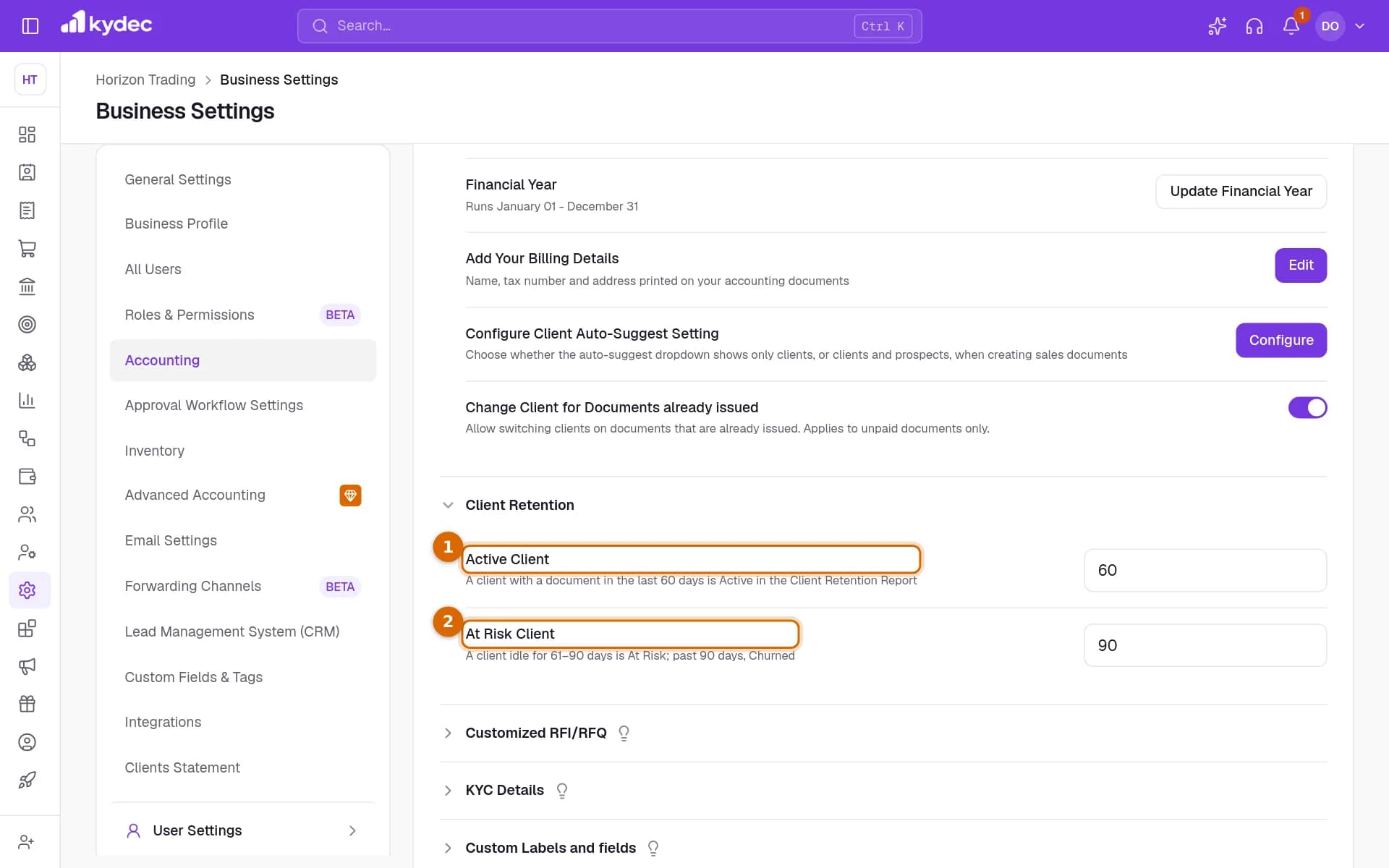
Task: Open the bar chart reports icon
Action: pos(27,401)
